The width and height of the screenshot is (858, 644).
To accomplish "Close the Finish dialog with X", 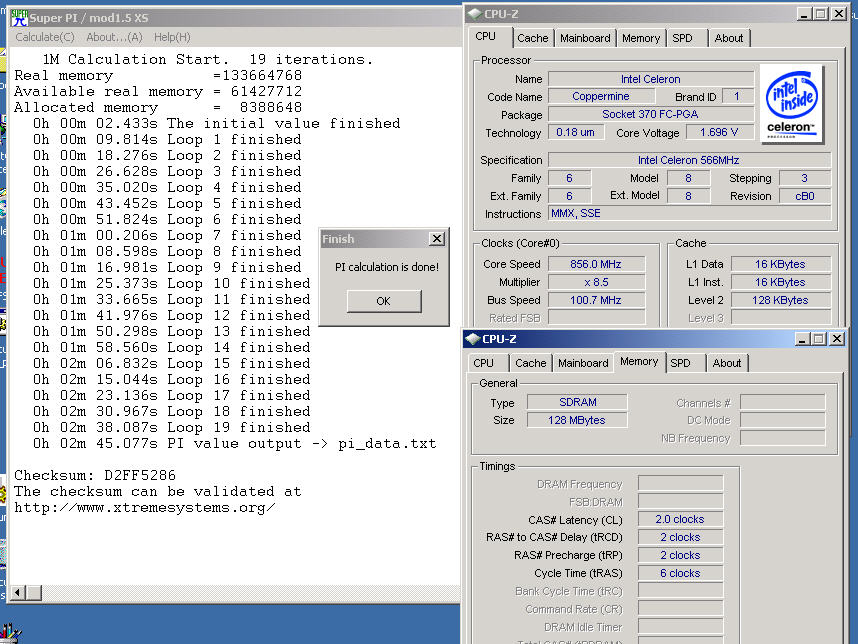I will coord(437,239).
